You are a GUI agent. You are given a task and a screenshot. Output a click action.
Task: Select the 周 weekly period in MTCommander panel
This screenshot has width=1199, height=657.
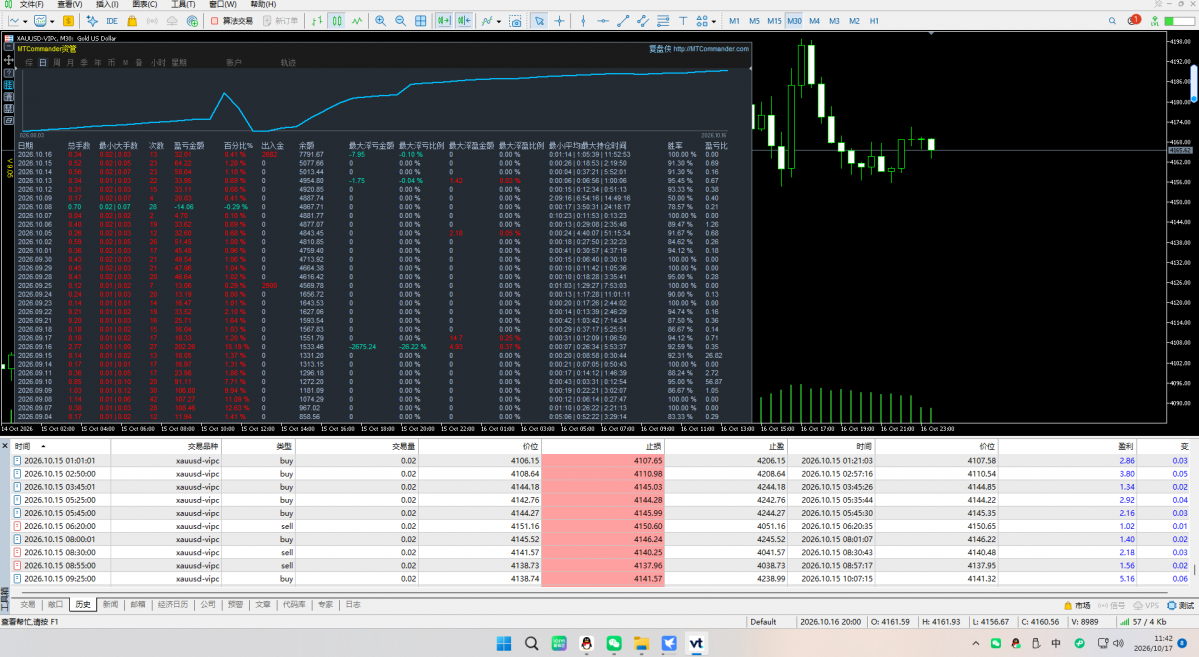tap(57, 63)
